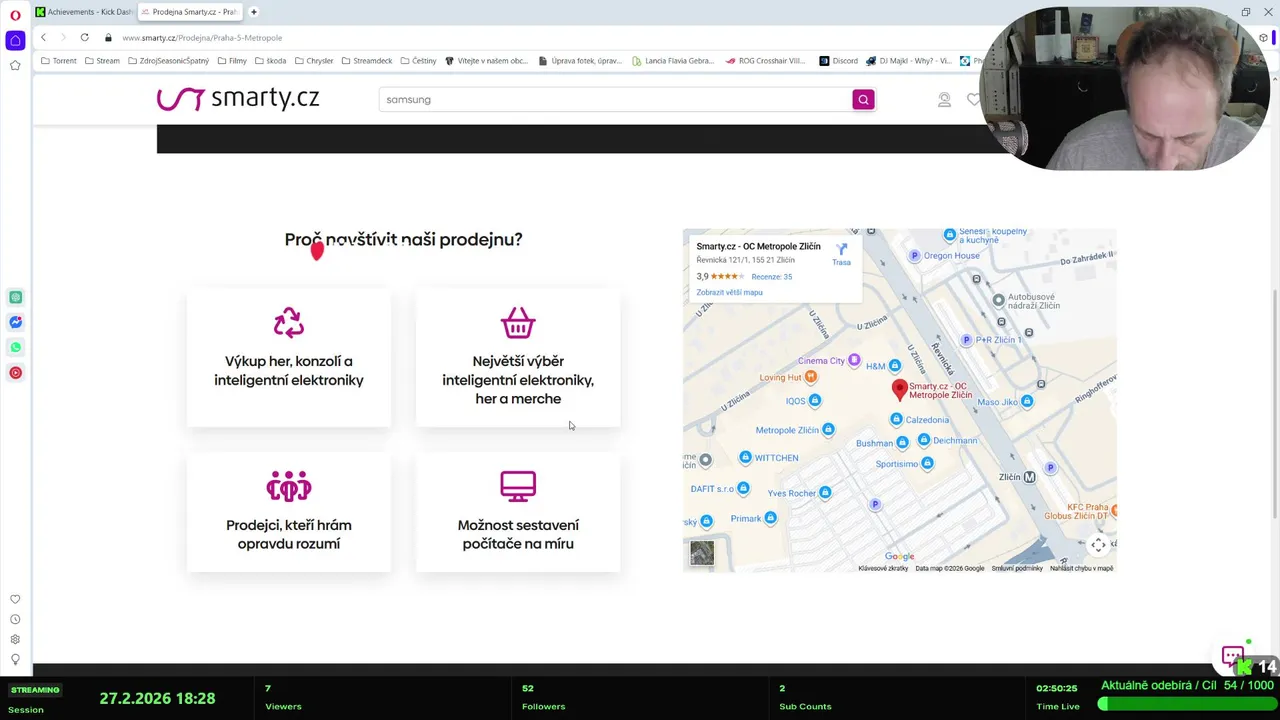Click the lightbulb icon in sidebar
1280x720 pixels.
coord(15,659)
